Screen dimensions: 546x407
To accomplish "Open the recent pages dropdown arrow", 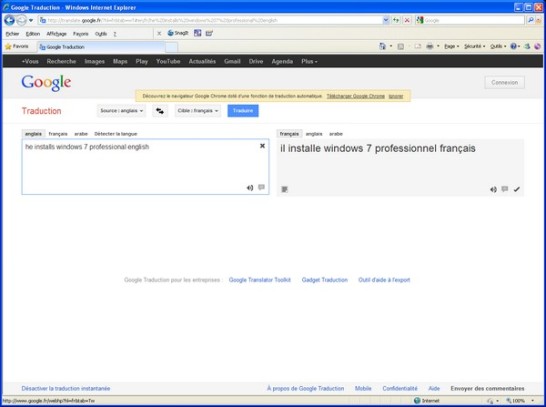I will tap(31, 21).
